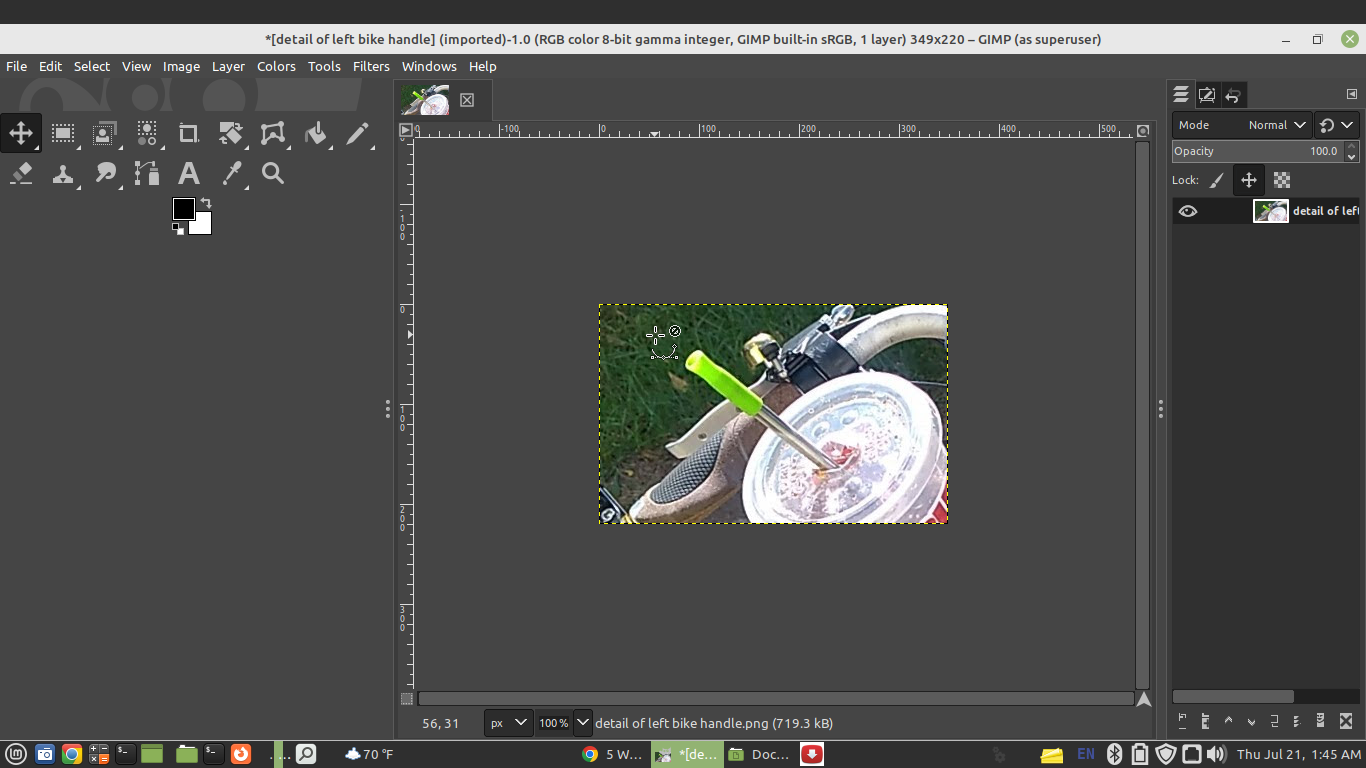Swap foreground and background colors
This screenshot has height=768, width=1366.
(x=206, y=203)
